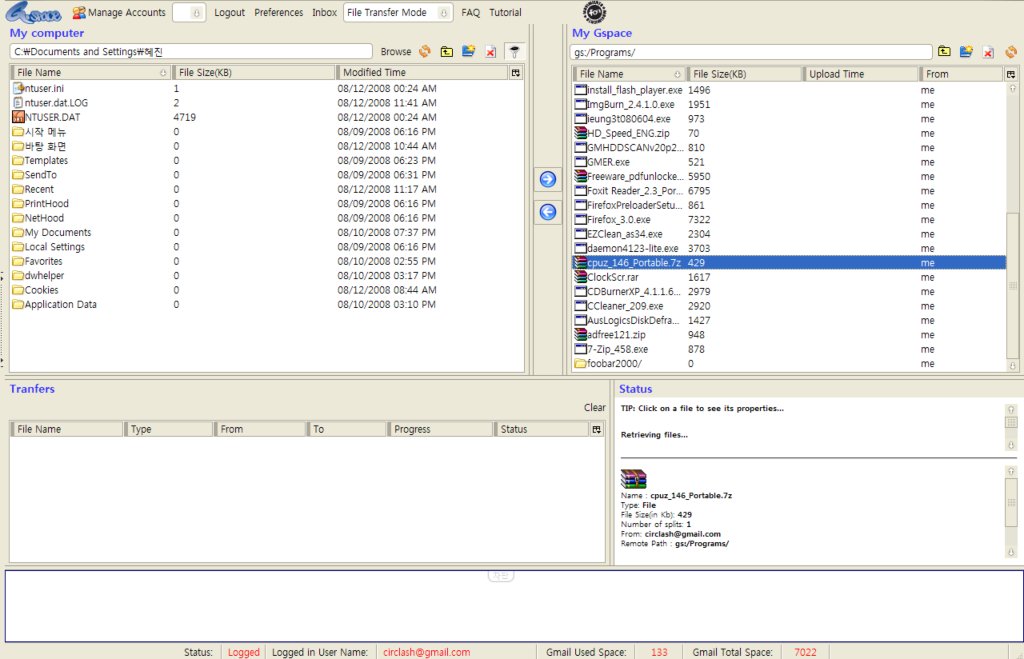
Task: Sort local files by File Name
Action: click(x=91, y=72)
